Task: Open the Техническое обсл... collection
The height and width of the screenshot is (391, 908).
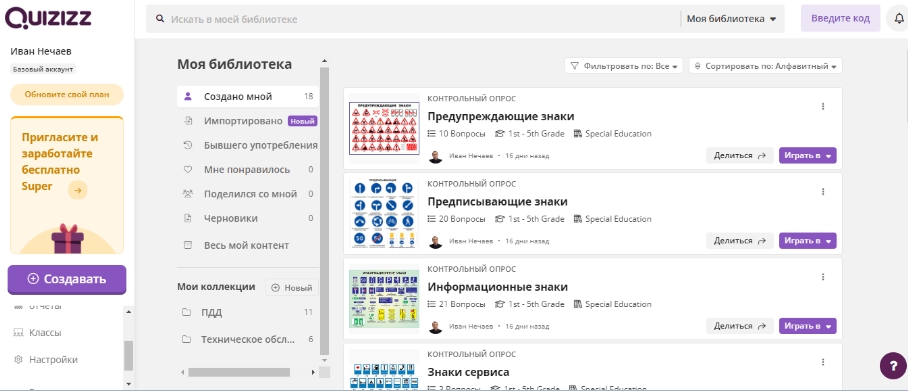Action: pyautogui.click(x=248, y=339)
